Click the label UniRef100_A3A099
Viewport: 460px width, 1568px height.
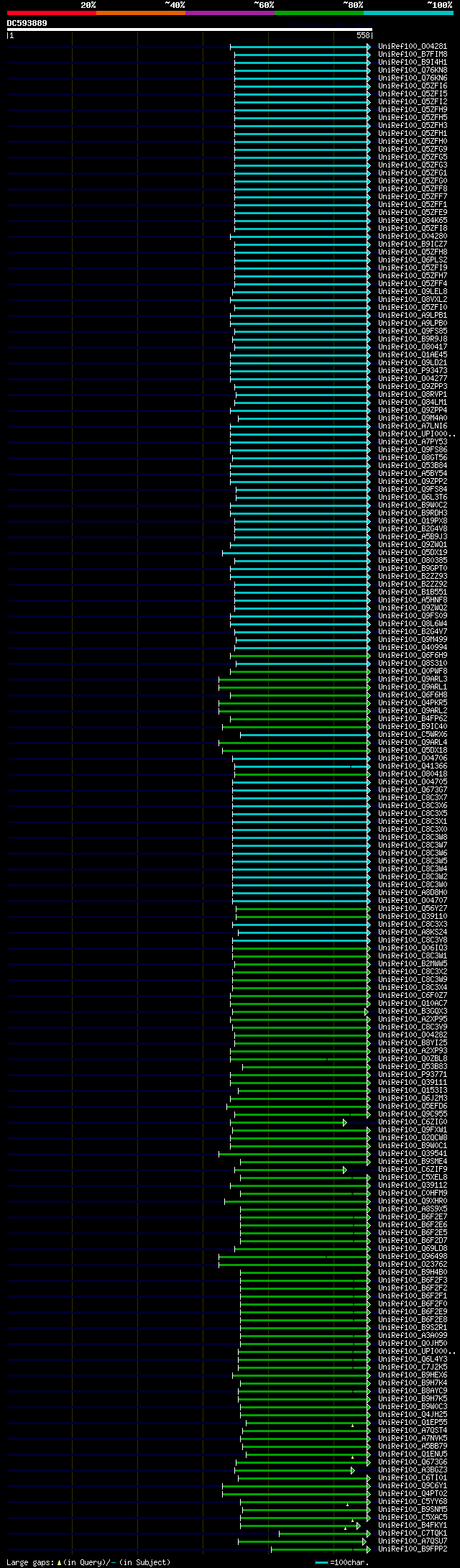(x=413, y=1336)
